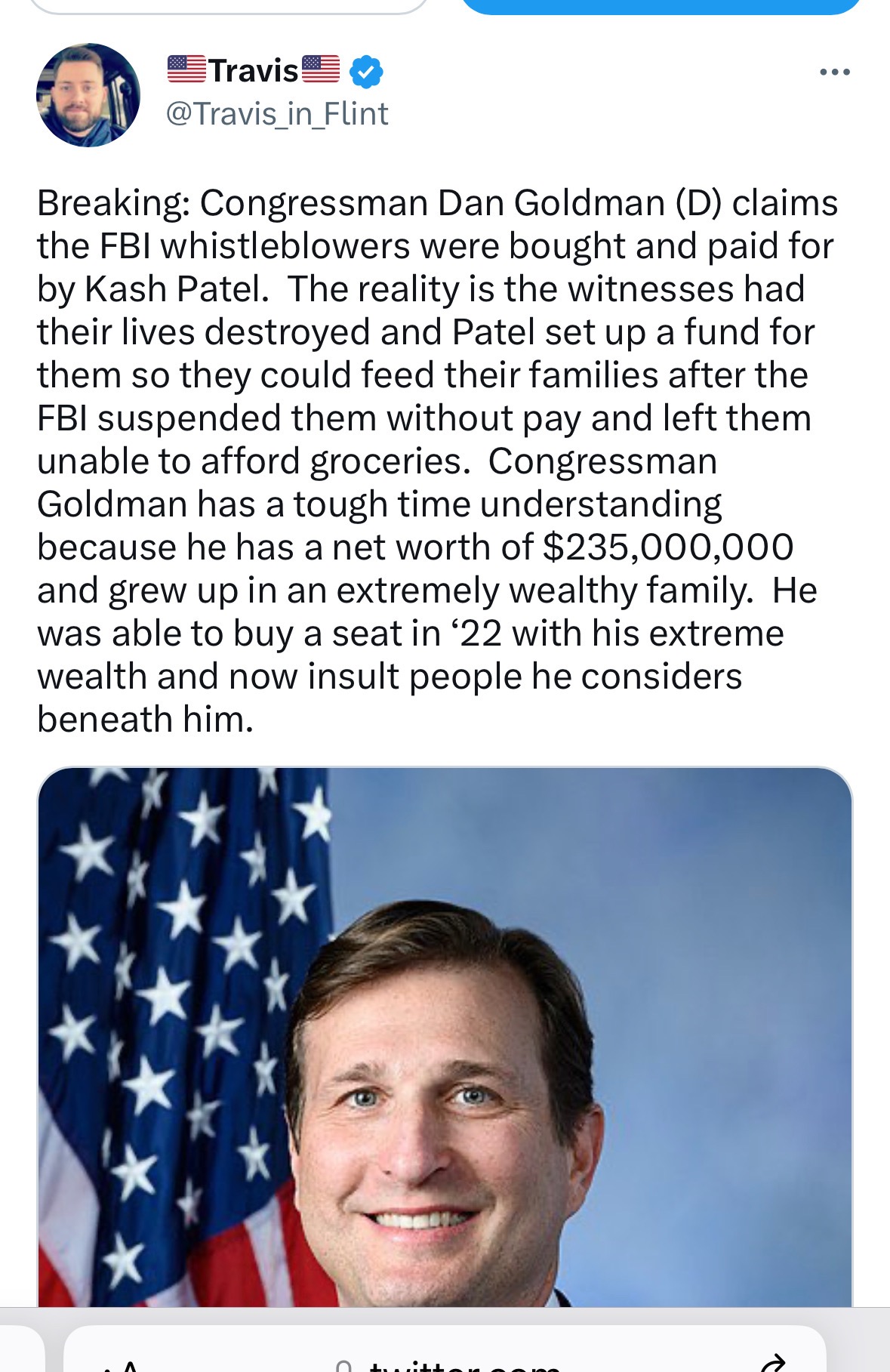Click the $235,000,000 figure in the tweet
Image resolution: width=890 pixels, height=1372 pixels.
[x=668, y=547]
